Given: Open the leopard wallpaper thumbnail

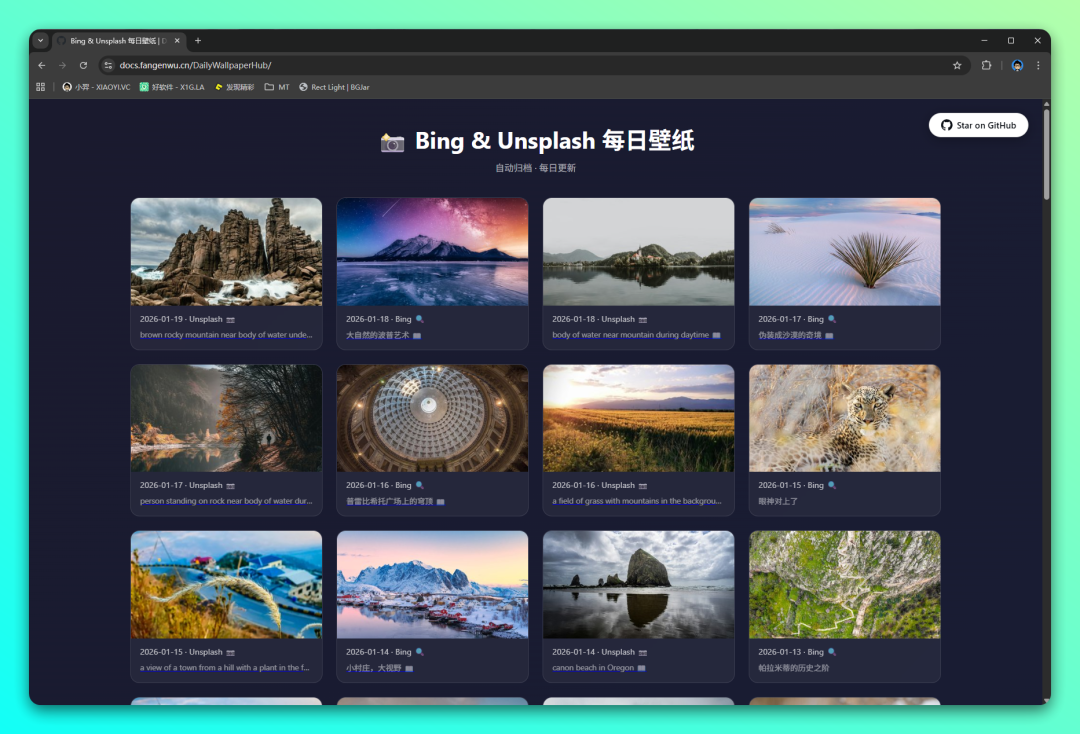Looking at the screenshot, I should [844, 418].
